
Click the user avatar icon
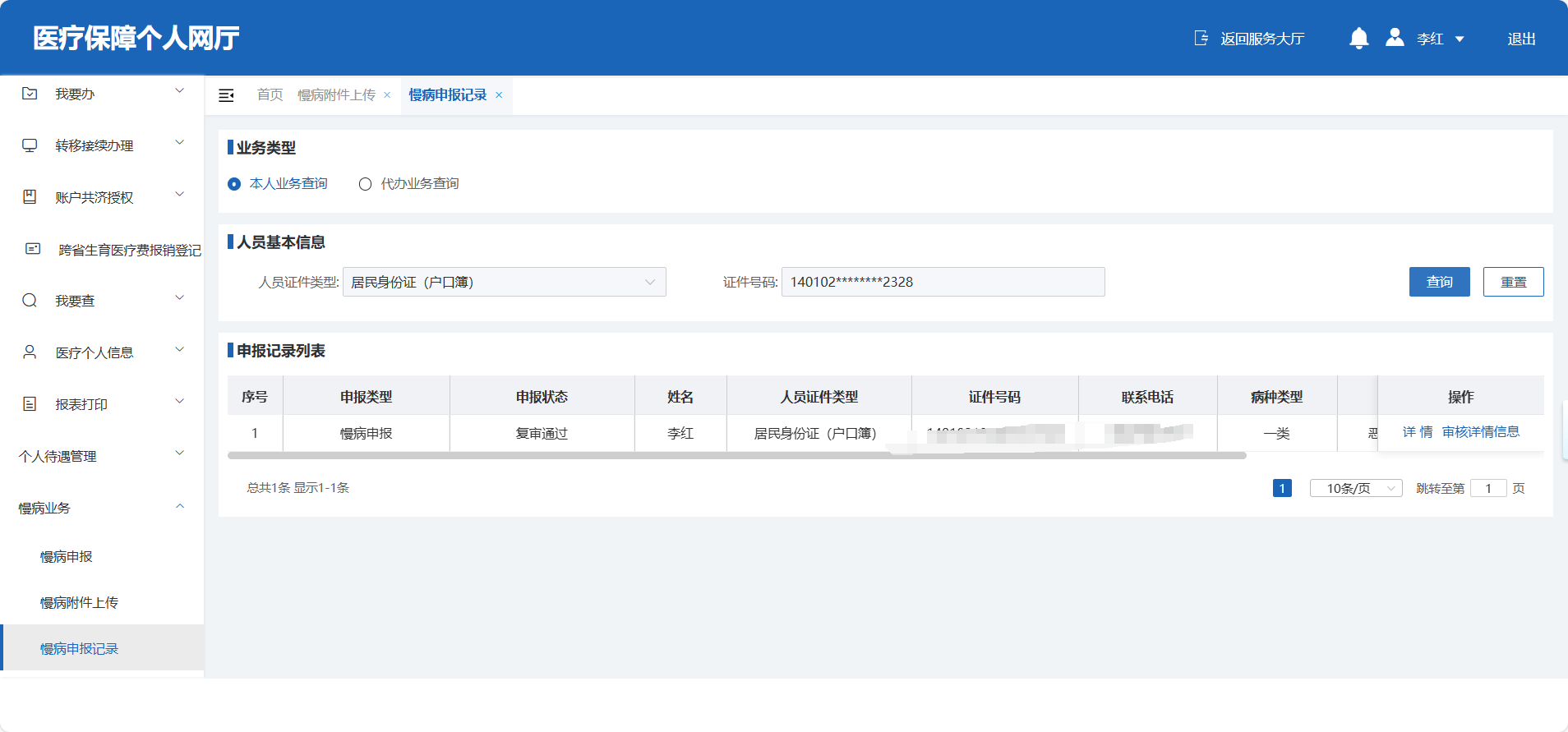point(1395,38)
